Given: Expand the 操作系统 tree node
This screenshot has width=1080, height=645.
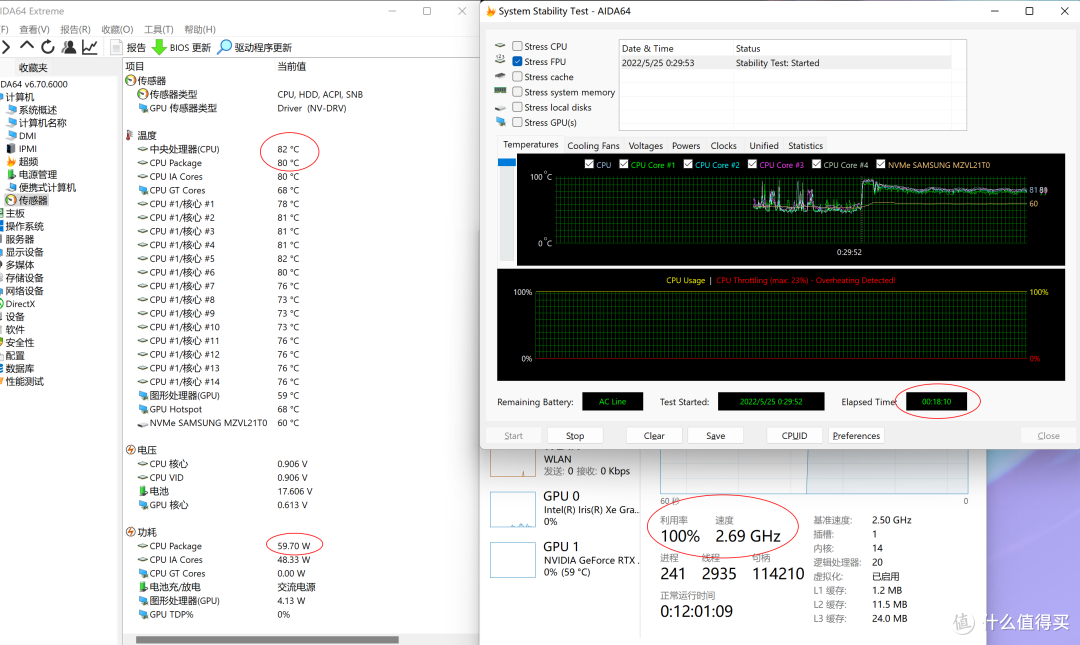Looking at the screenshot, I should point(25,226).
